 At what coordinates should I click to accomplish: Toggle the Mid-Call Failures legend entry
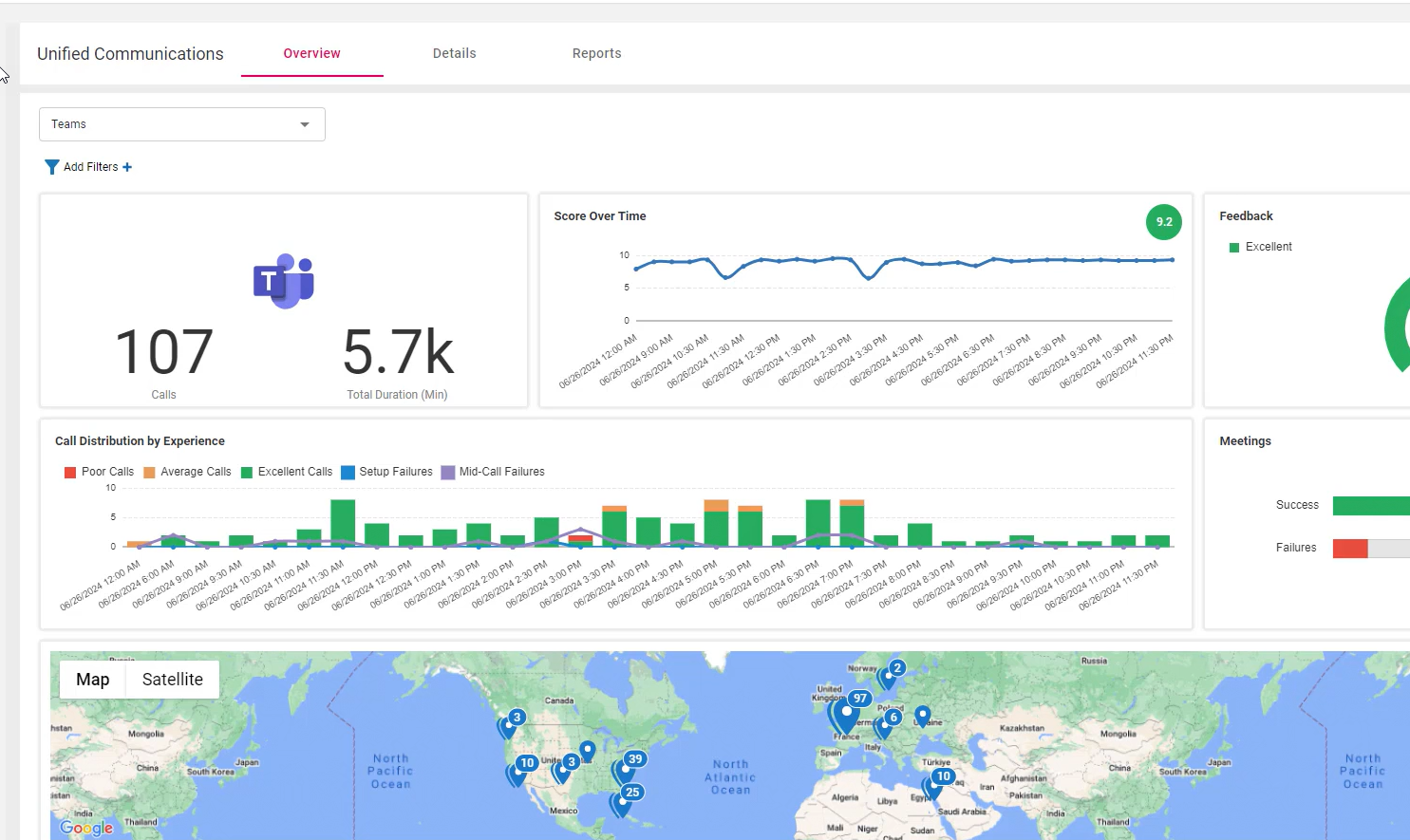pyautogui.click(x=494, y=472)
